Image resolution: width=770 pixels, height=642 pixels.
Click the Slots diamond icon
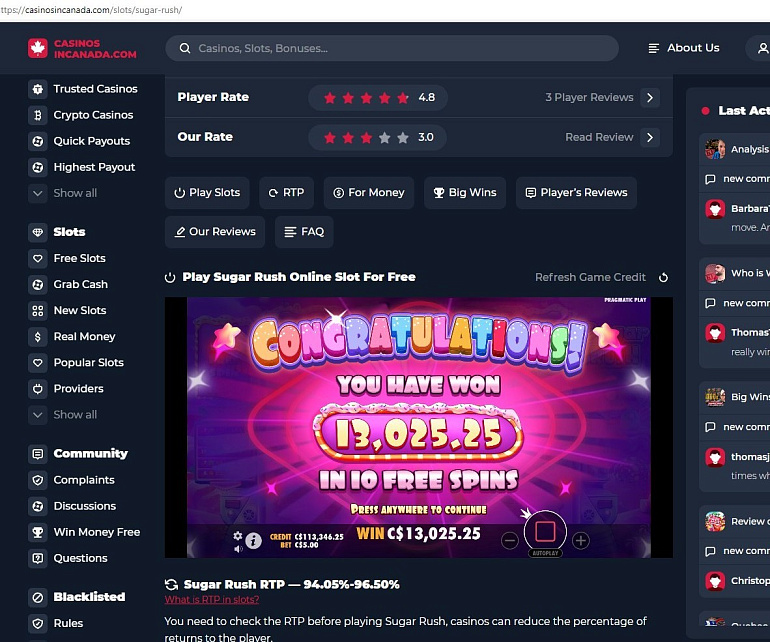[x=38, y=232]
